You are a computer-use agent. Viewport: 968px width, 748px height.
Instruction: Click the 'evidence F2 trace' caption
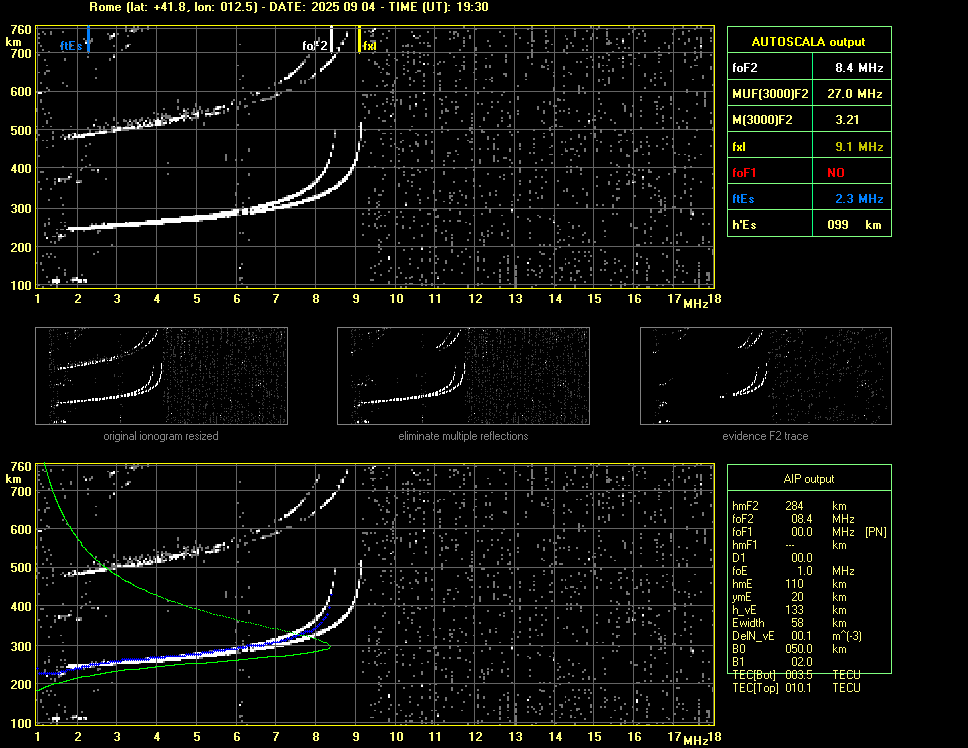[x=766, y=436]
